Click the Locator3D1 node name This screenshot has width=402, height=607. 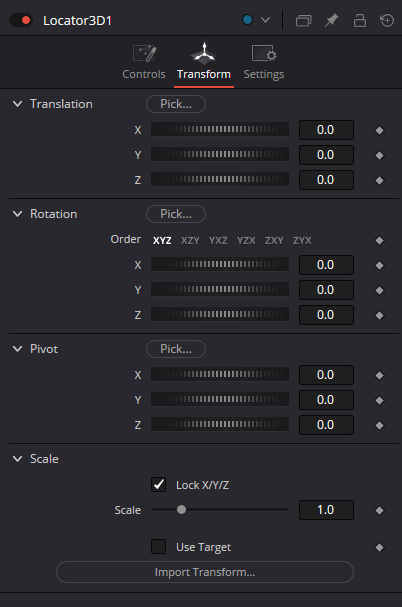tap(77, 21)
